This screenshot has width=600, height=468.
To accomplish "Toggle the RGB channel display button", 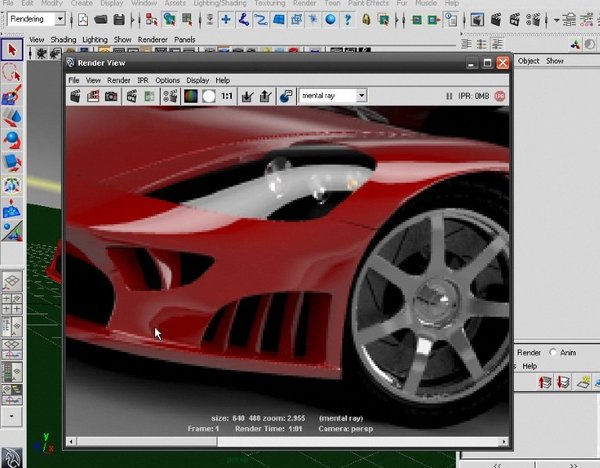I will 190,96.
